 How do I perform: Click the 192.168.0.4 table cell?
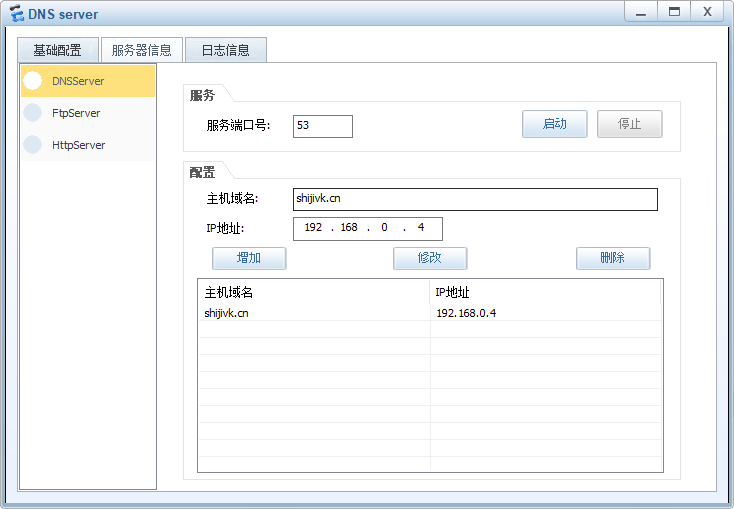pyautogui.click(x=545, y=313)
